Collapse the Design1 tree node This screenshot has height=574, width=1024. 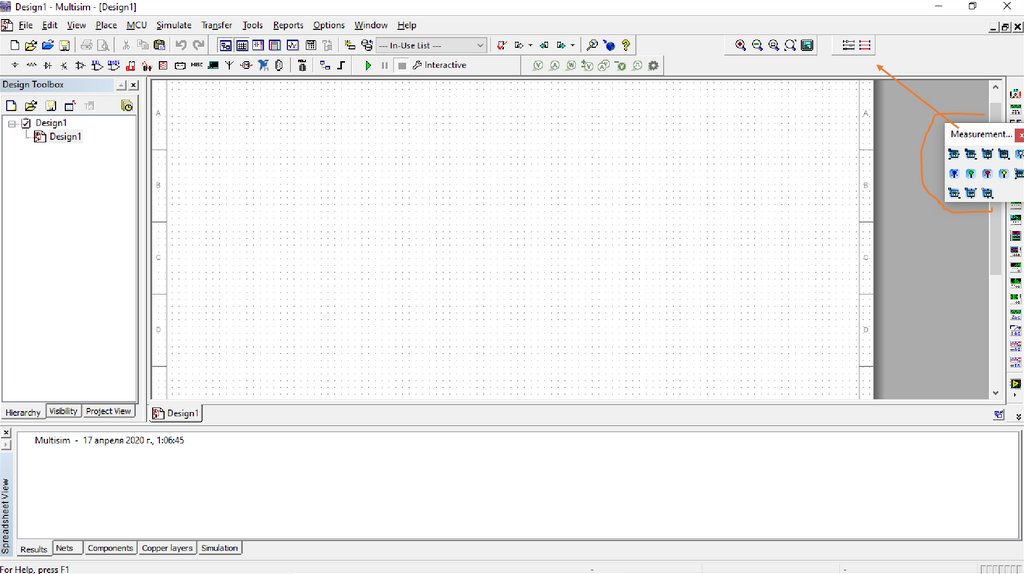point(12,123)
